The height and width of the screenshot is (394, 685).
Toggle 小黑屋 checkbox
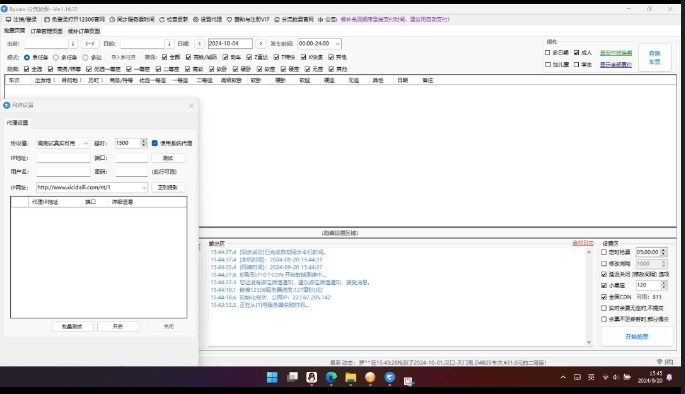pos(604,285)
